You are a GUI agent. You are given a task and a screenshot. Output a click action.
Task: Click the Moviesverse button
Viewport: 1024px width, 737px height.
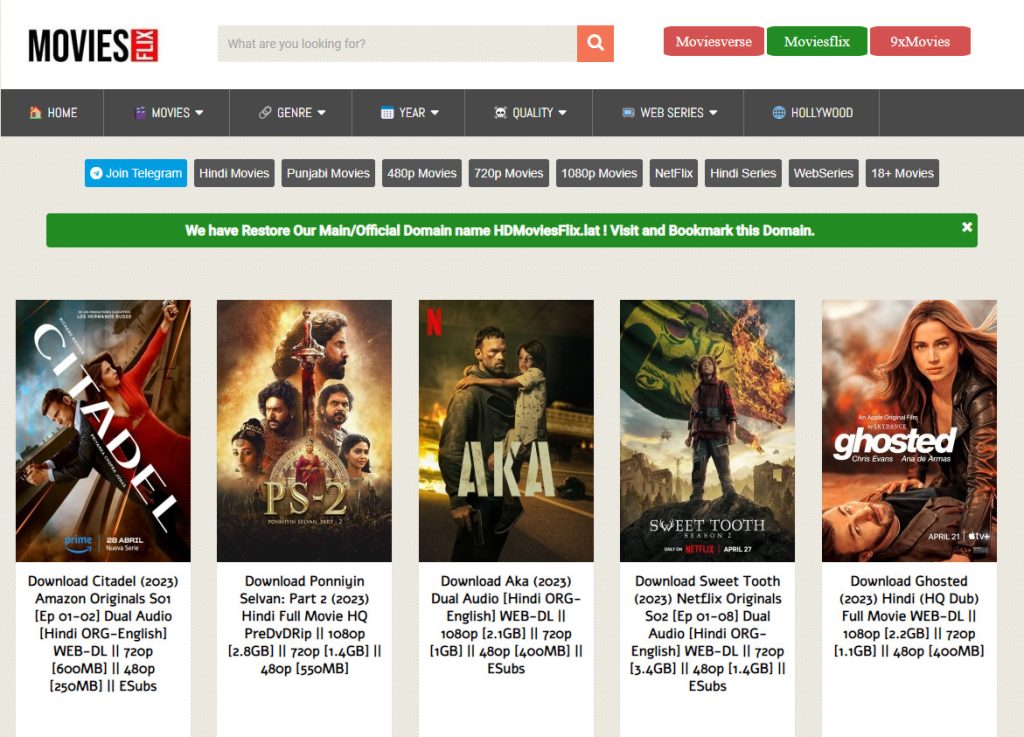click(x=713, y=41)
